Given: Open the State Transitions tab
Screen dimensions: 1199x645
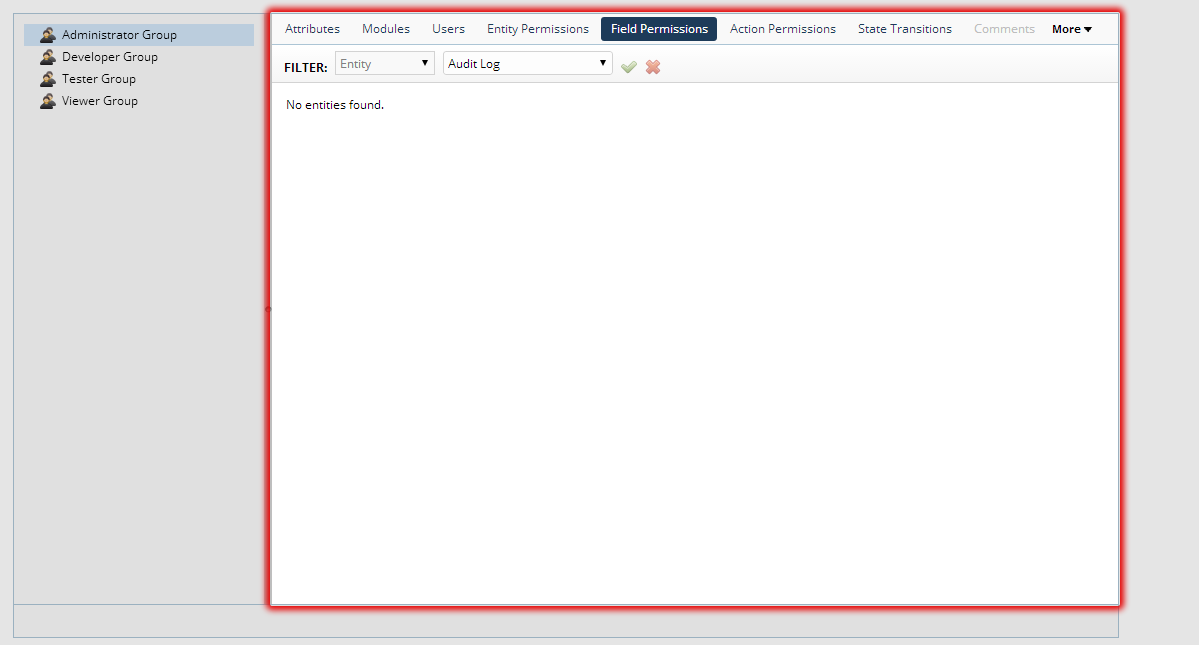Looking at the screenshot, I should pos(905,29).
